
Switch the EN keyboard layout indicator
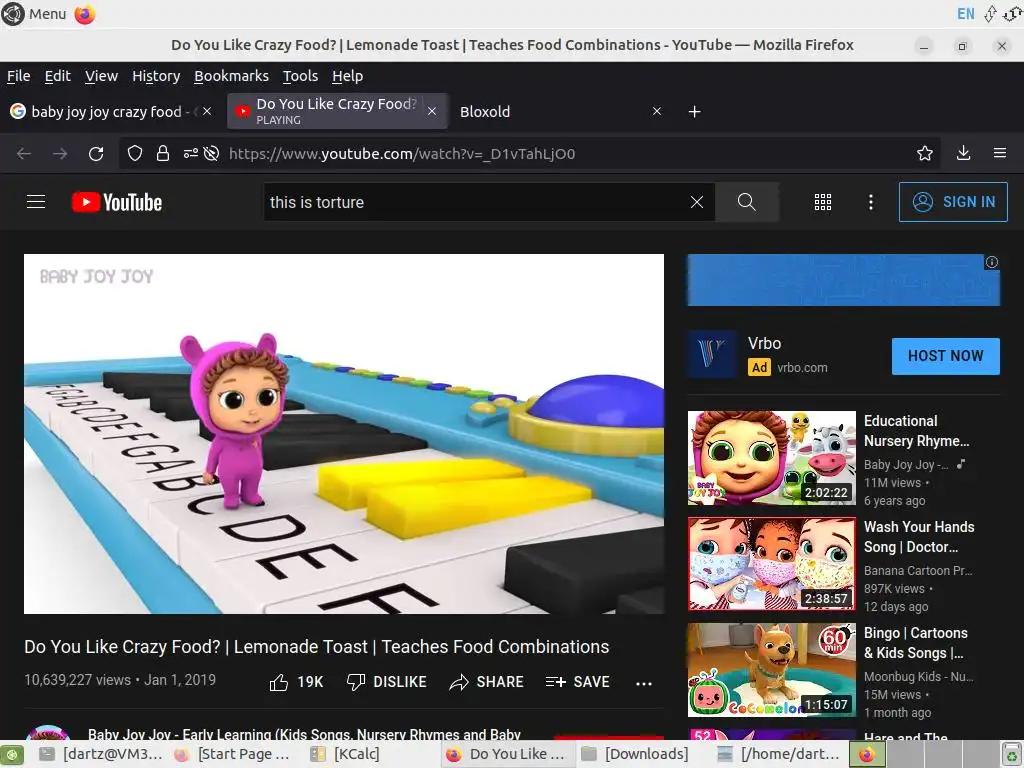coord(965,14)
